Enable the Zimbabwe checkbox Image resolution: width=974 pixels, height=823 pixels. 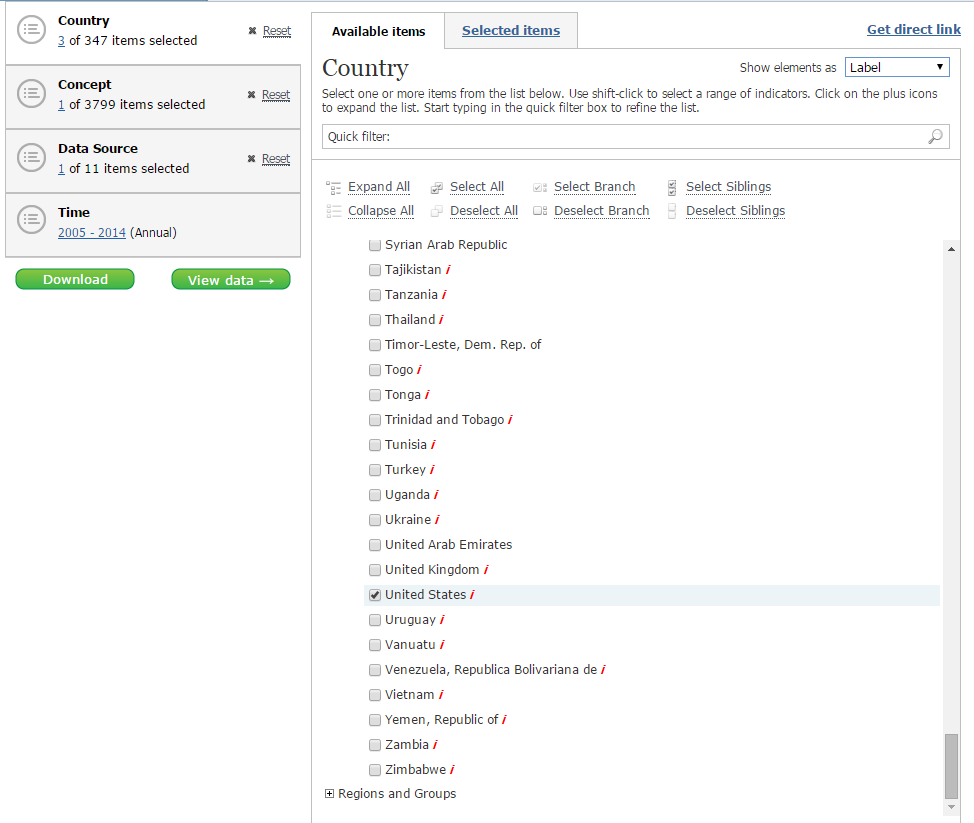[375, 770]
